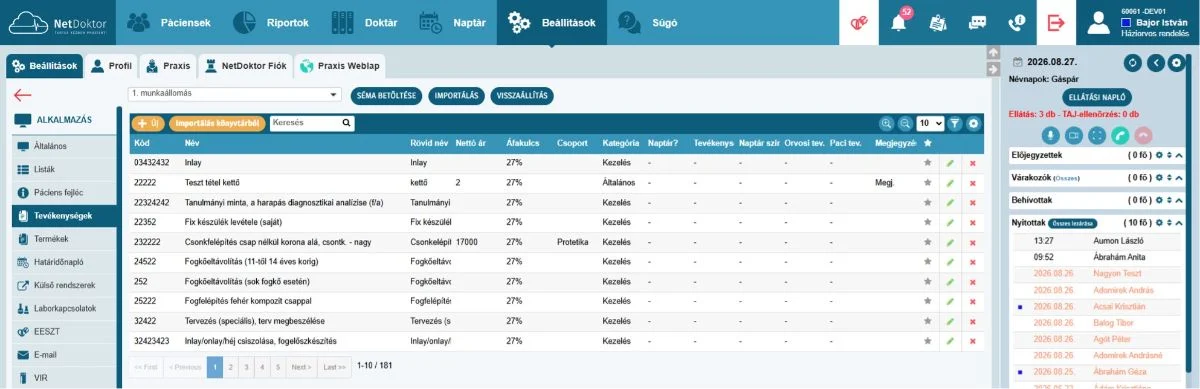Switch to the Praxis Weblap tab

click(x=339, y=66)
